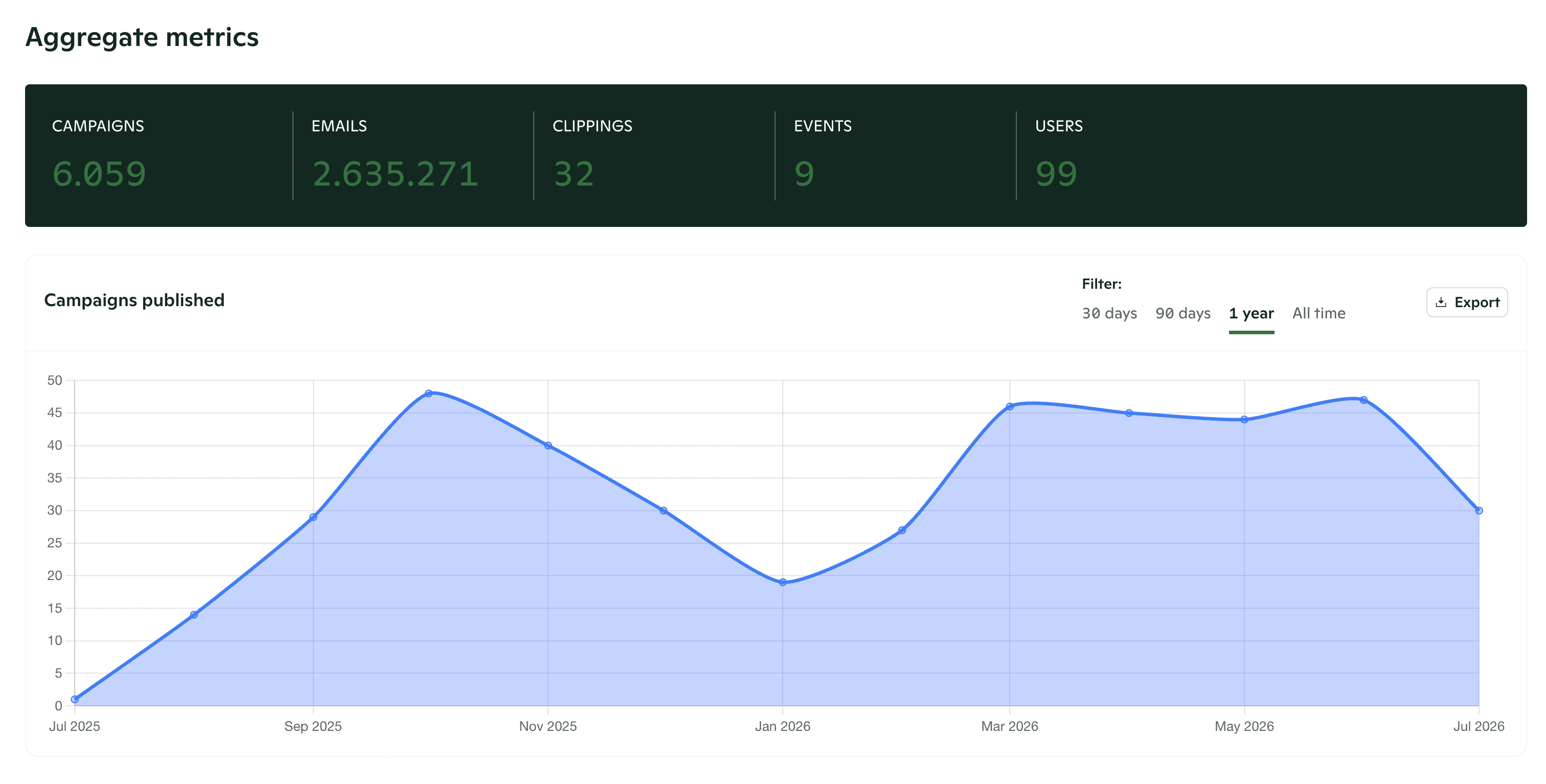Click the Filter: label
Screen dimensions: 1546x784
(x=1101, y=284)
